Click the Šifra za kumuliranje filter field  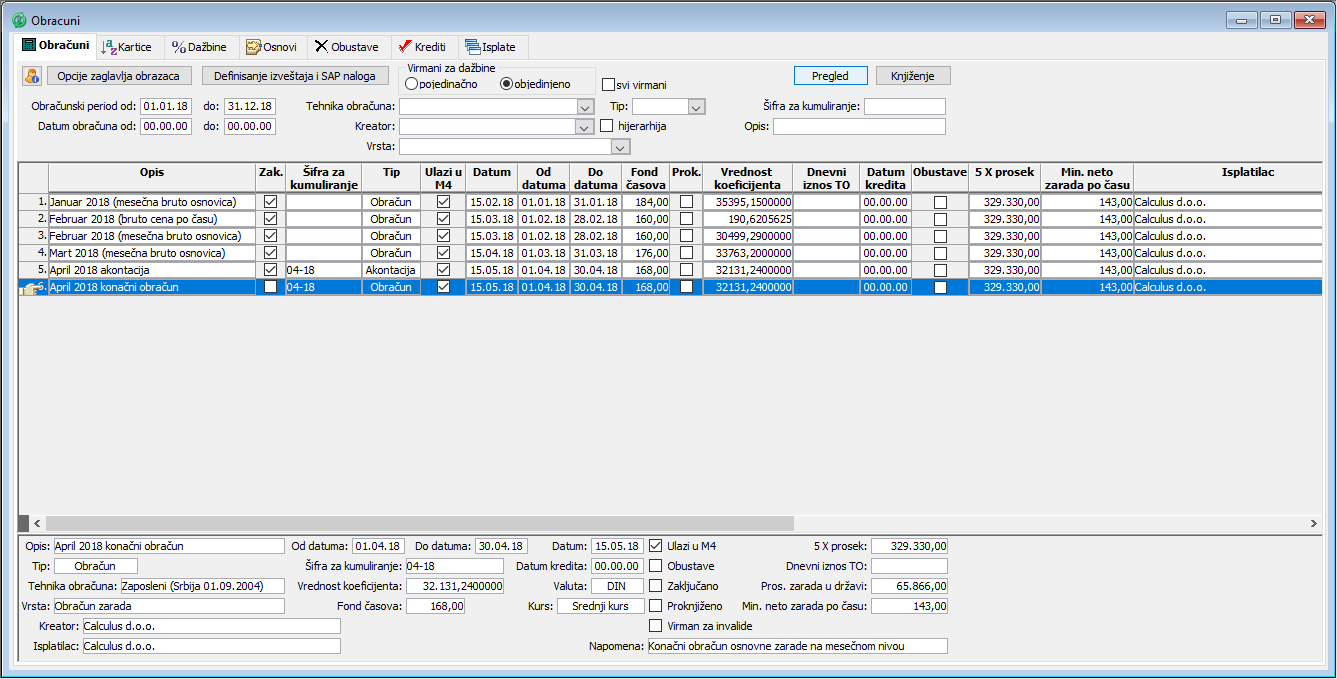click(x=904, y=106)
